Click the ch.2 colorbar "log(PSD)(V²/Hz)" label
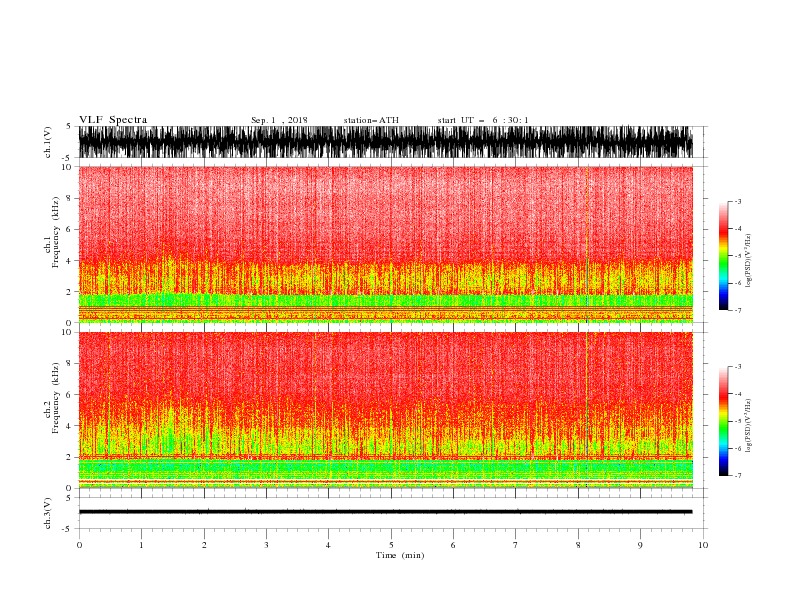 pyautogui.click(x=748, y=426)
